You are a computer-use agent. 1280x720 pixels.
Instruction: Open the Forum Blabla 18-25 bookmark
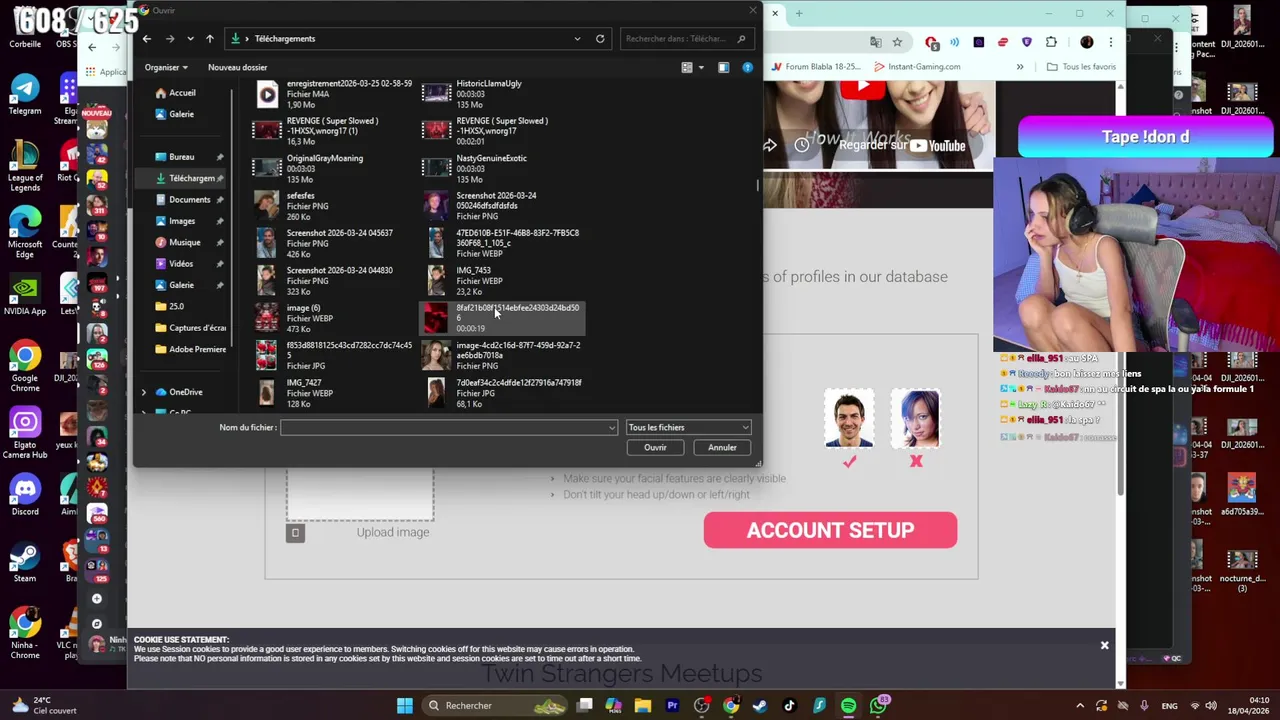[815, 67]
